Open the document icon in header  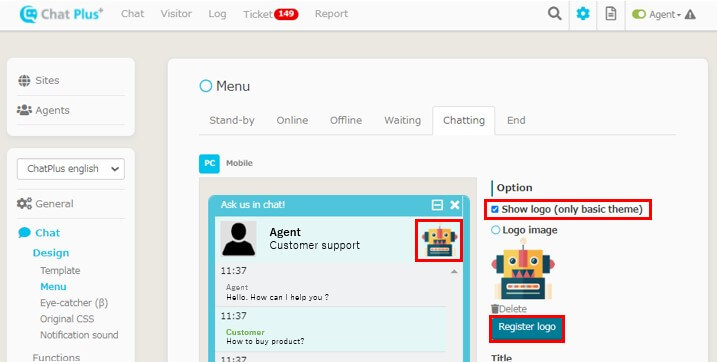(x=610, y=14)
